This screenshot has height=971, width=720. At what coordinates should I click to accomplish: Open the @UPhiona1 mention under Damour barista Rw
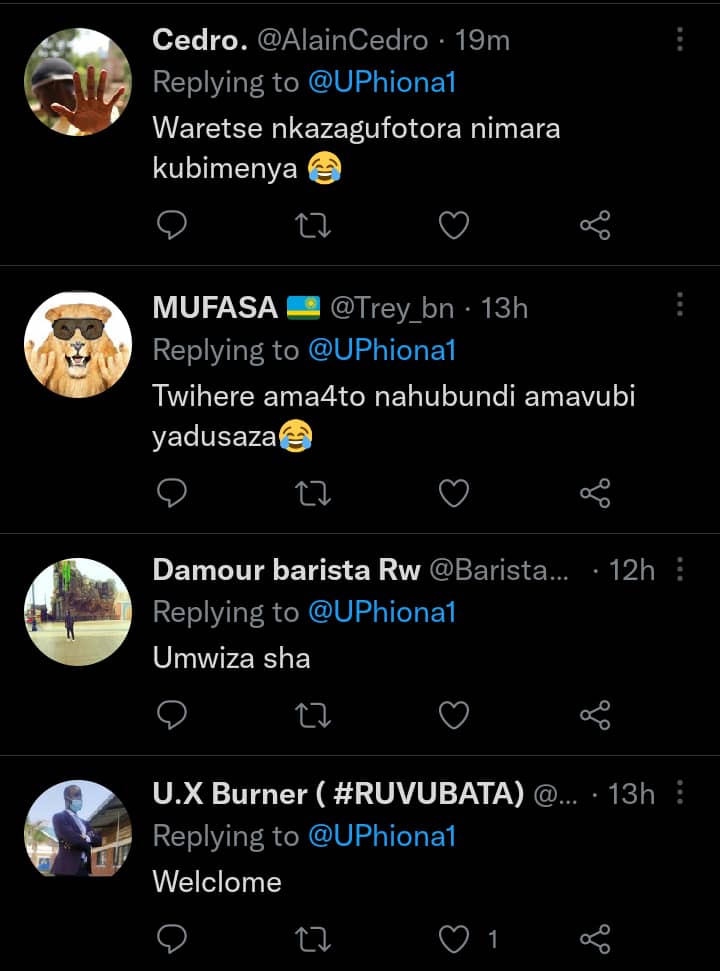[x=382, y=612]
